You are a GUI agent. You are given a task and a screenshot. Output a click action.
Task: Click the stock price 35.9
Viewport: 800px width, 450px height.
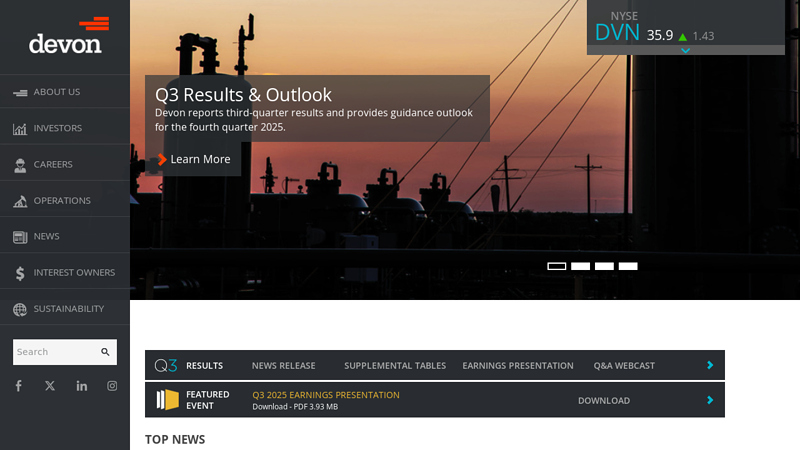click(660, 36)
